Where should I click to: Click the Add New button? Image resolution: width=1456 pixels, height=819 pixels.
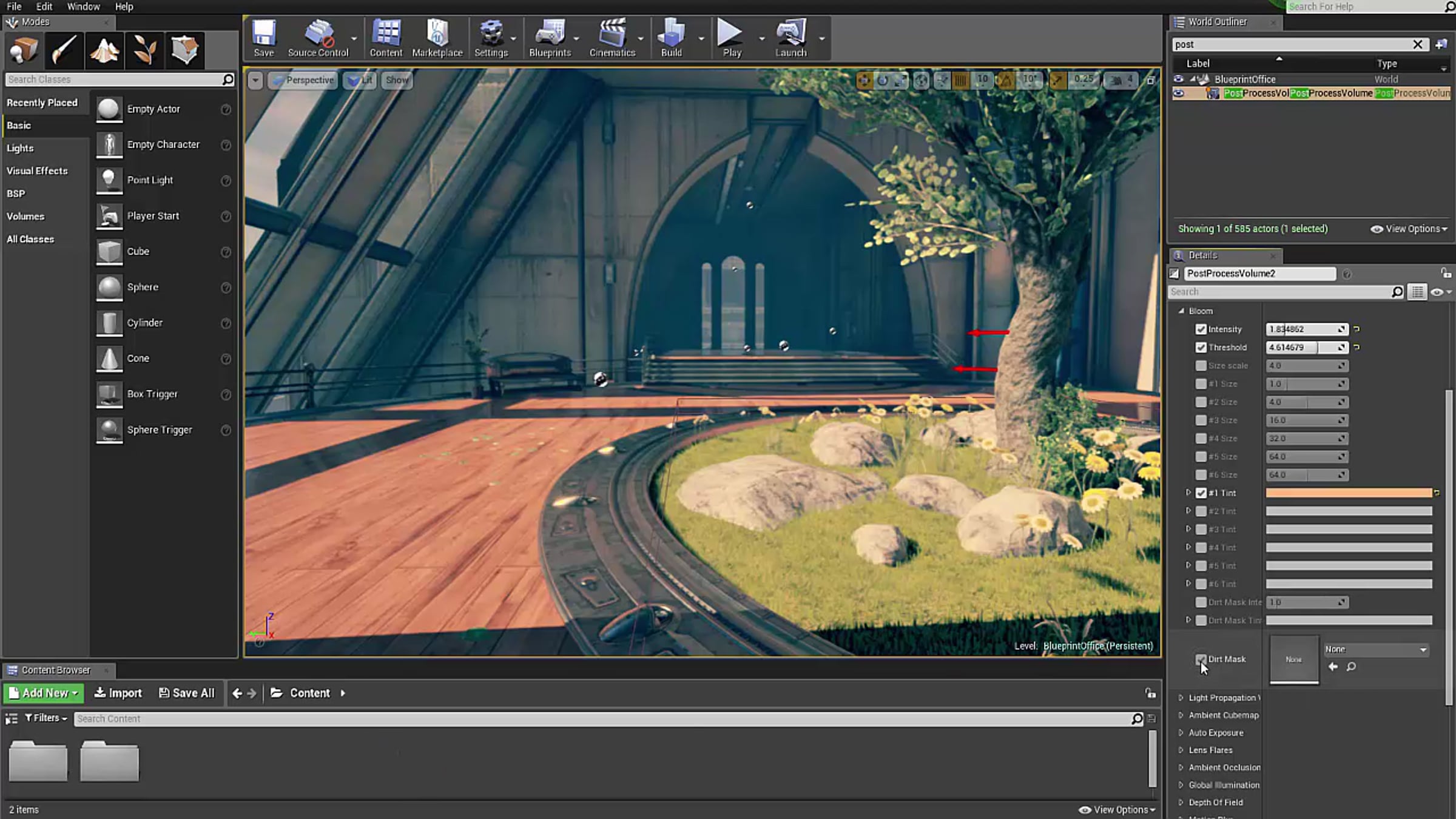[44, 693]
